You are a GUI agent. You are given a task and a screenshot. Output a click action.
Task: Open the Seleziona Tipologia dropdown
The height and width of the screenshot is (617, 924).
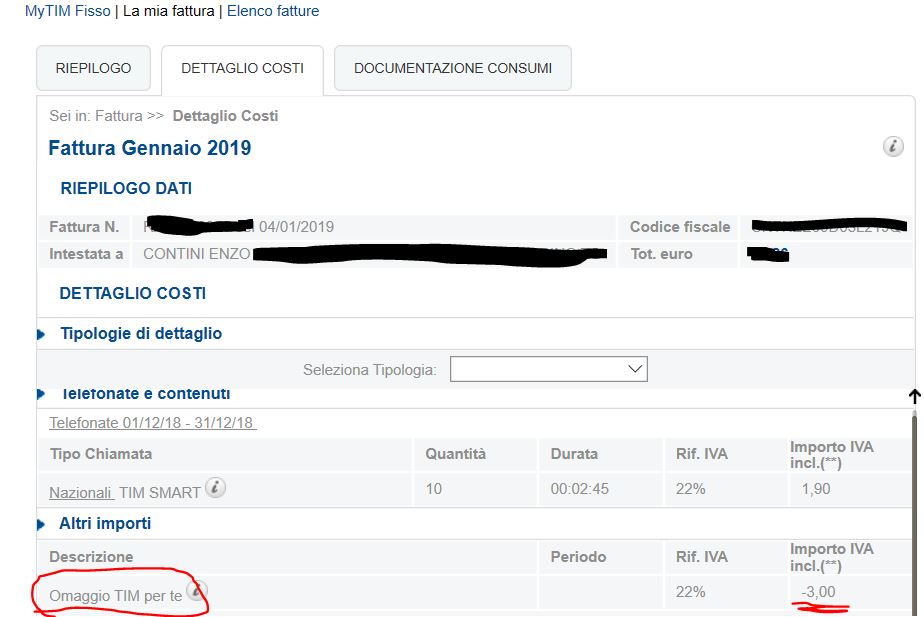pos(548,369)
